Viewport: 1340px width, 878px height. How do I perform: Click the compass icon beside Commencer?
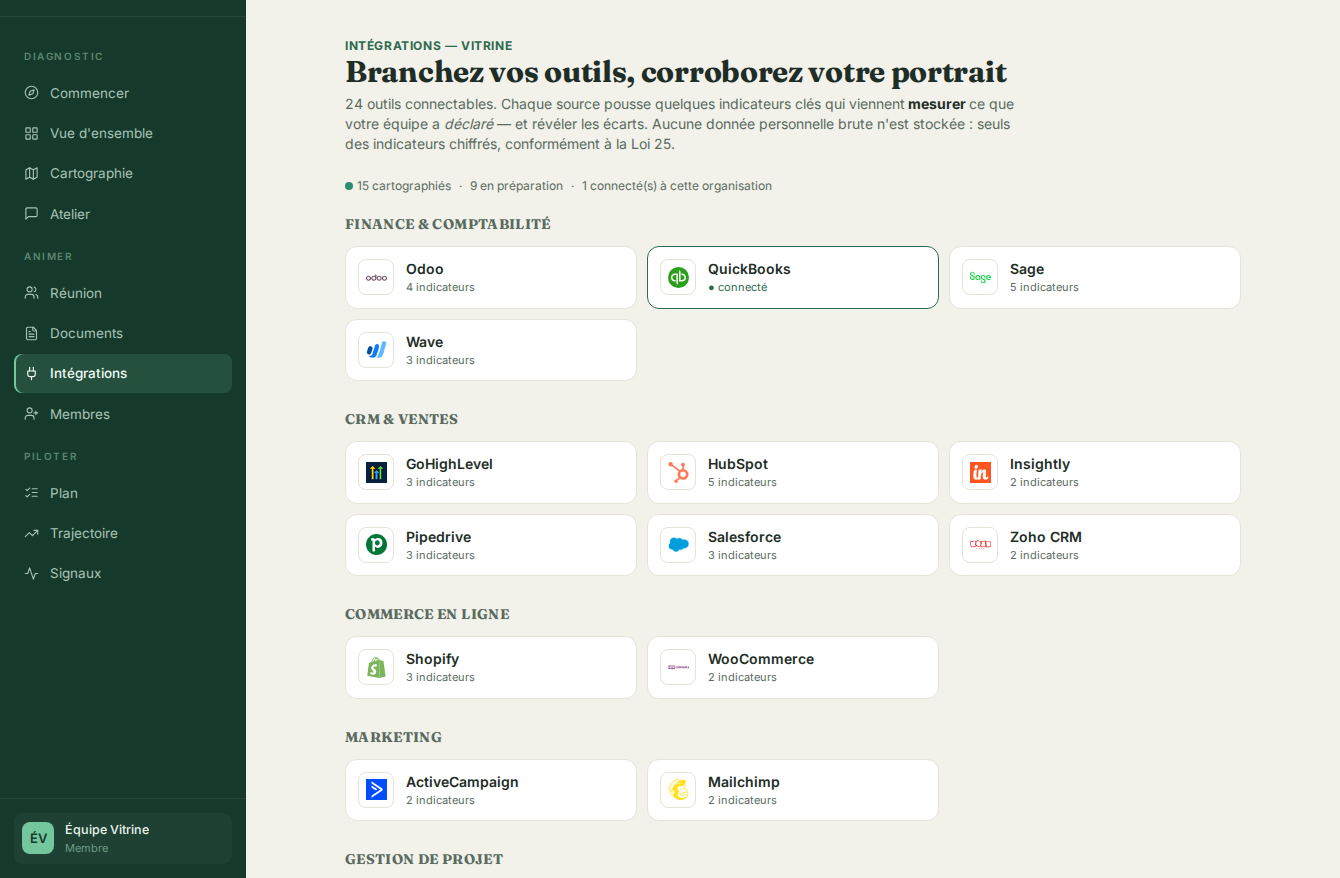pyautogui.click(x=32, y=93)
